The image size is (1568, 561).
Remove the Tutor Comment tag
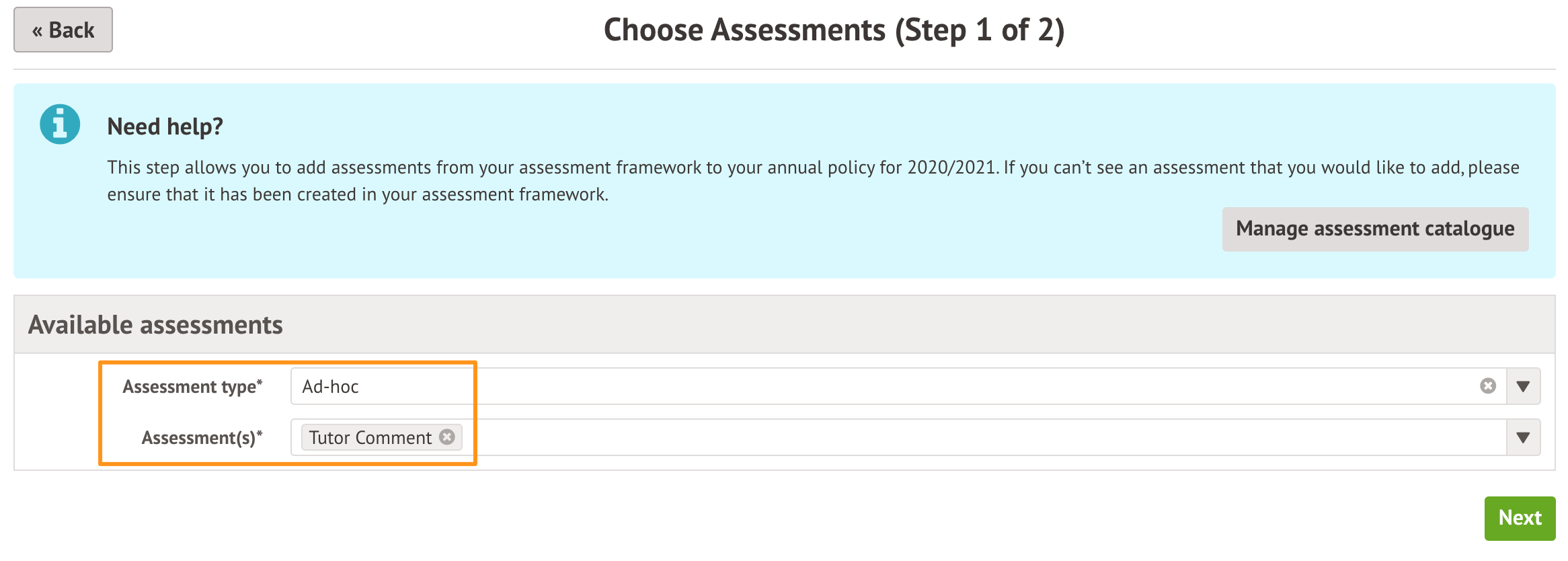[x=447, y=437]
